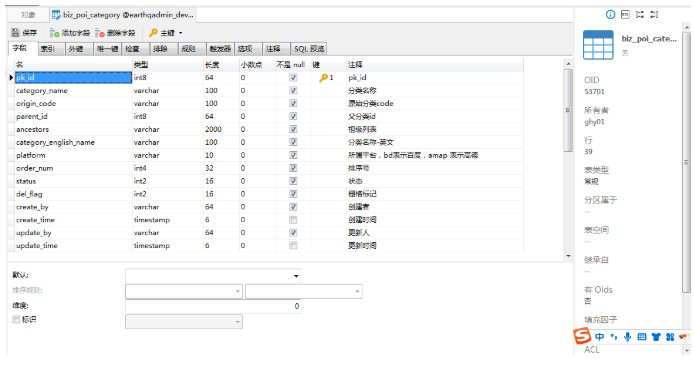
Task: Click the fourth layout icon in the right panel header
Action: pyautogui.click(x=654, y=15)
